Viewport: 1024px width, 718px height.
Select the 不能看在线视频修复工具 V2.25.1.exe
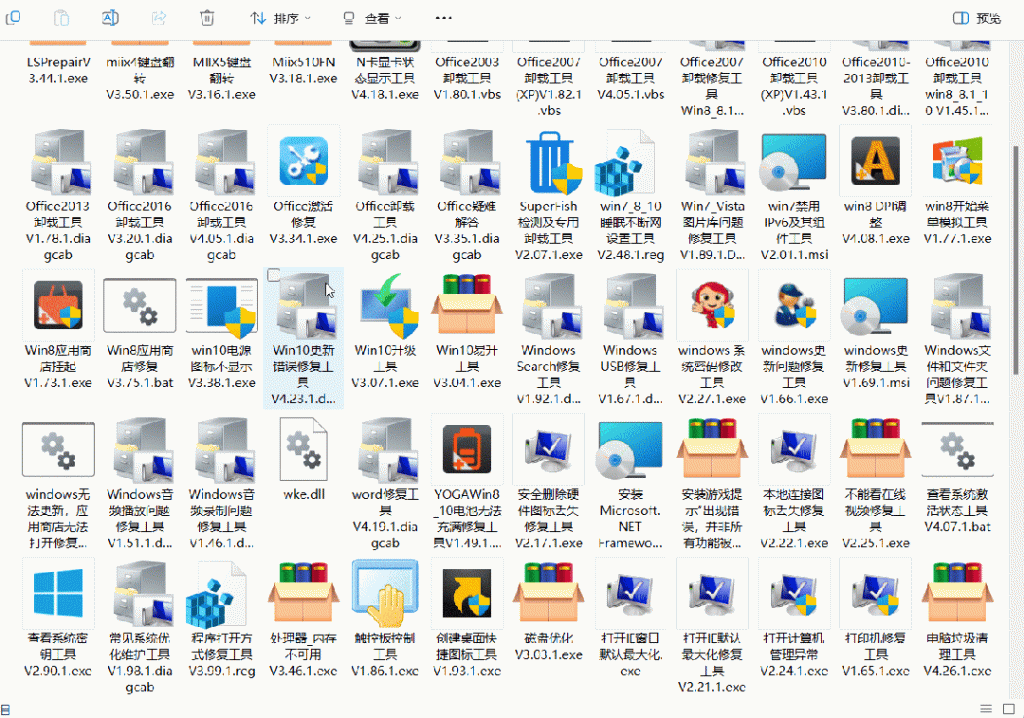point(875,449)
